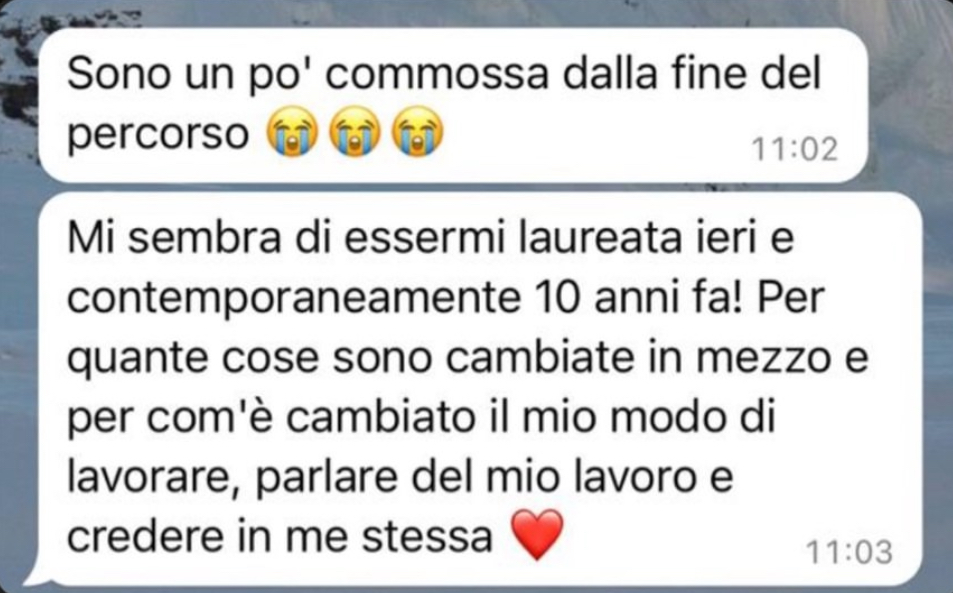This screenshot has height=593, width=953.
Task: Click the first crying face emoji
Action: 292,132
